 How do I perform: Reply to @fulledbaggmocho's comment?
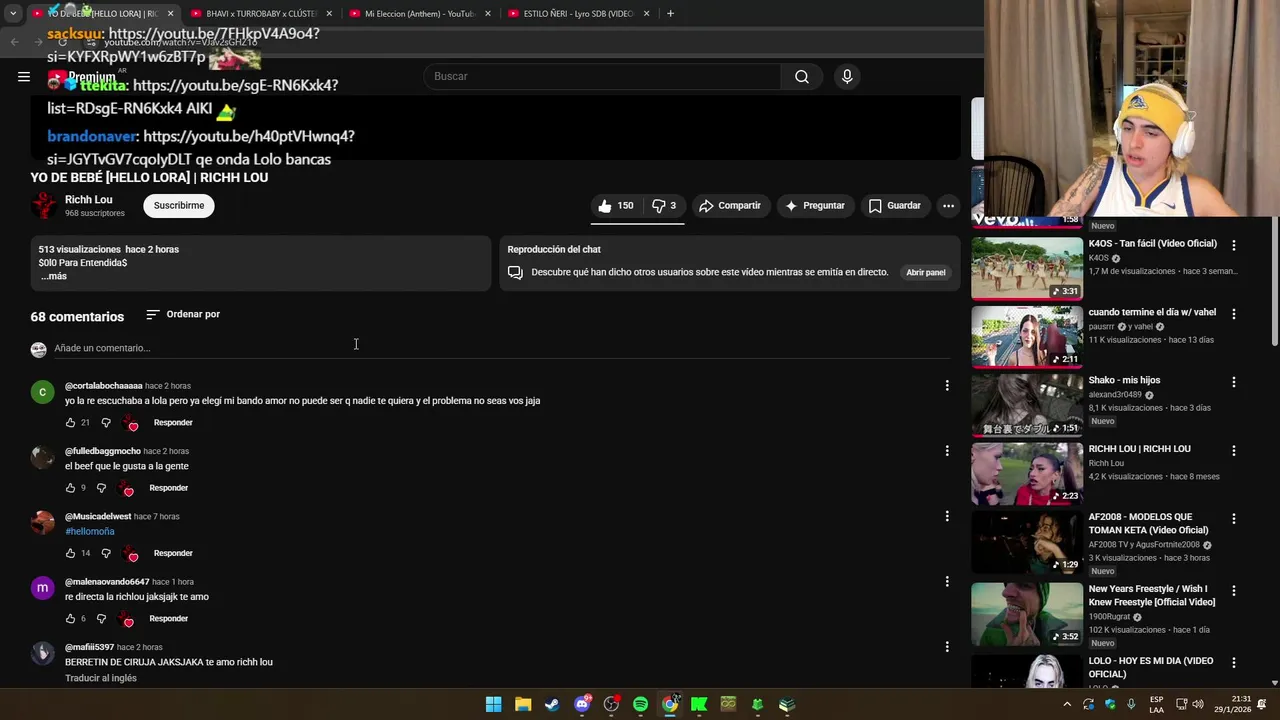click(168, 488)
